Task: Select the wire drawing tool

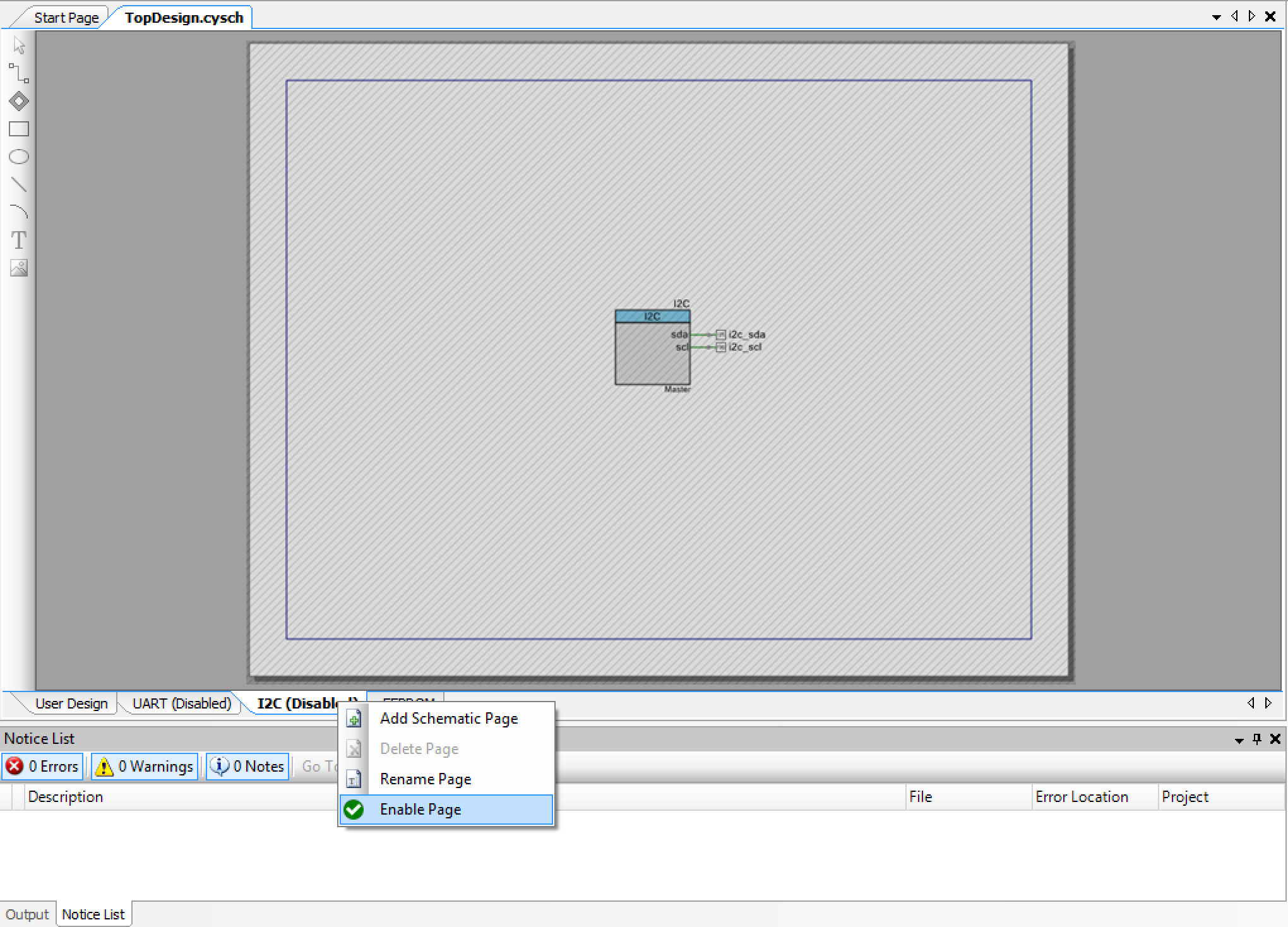Action: pyautogui.click(x=19, y=73)
